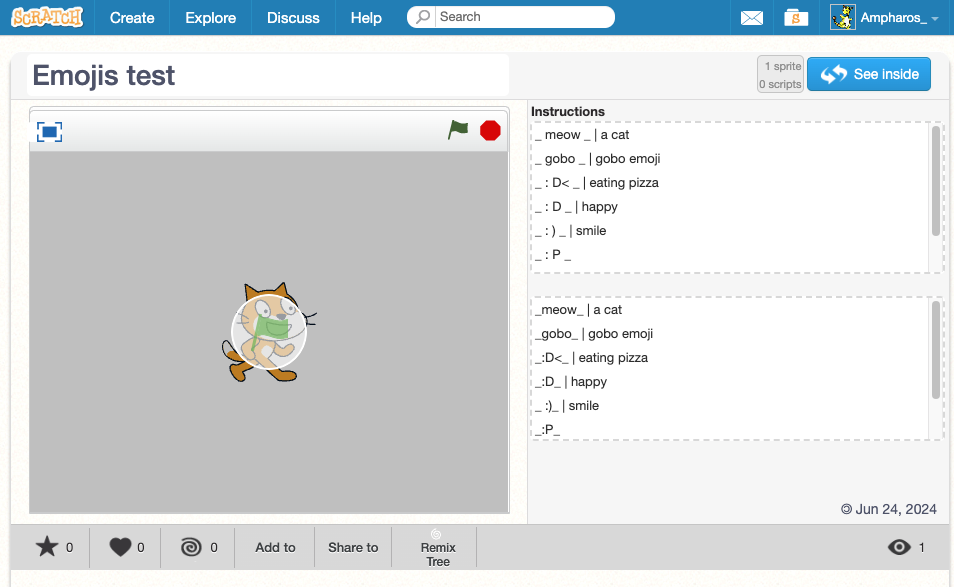Click the Ampharos_ profile avatar
954x587 pixels.
point(843,17)
